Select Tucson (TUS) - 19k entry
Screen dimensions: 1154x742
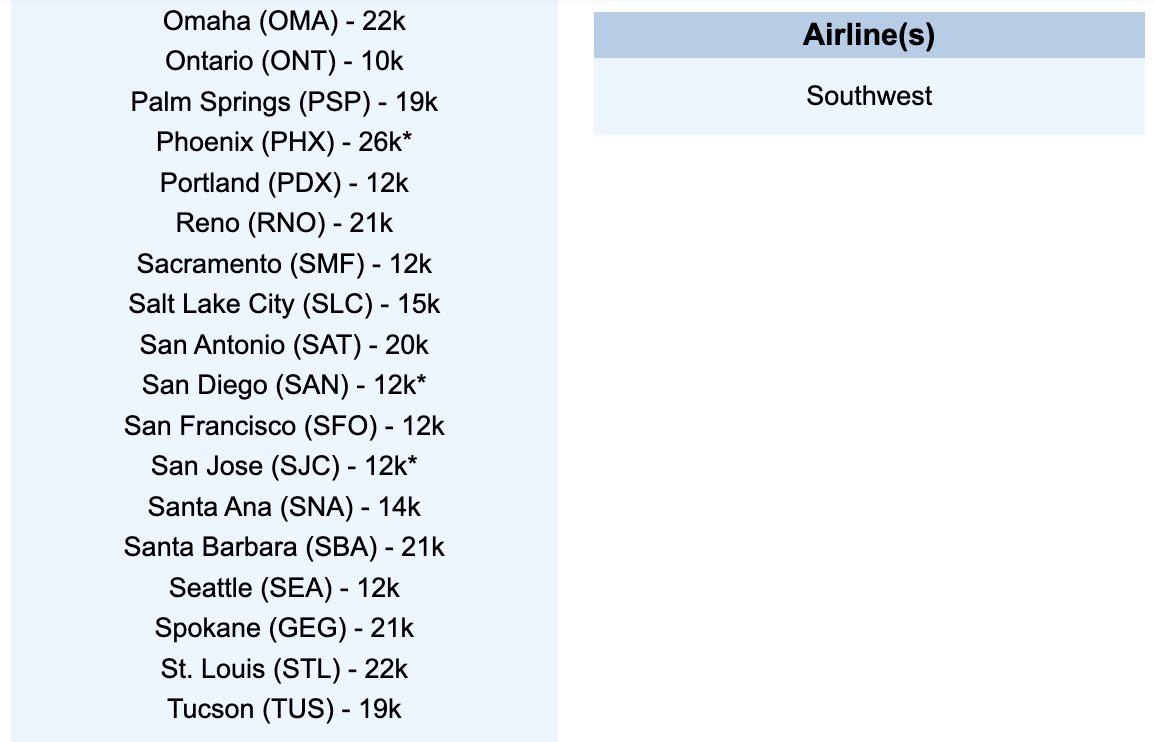tap(284, 709)
